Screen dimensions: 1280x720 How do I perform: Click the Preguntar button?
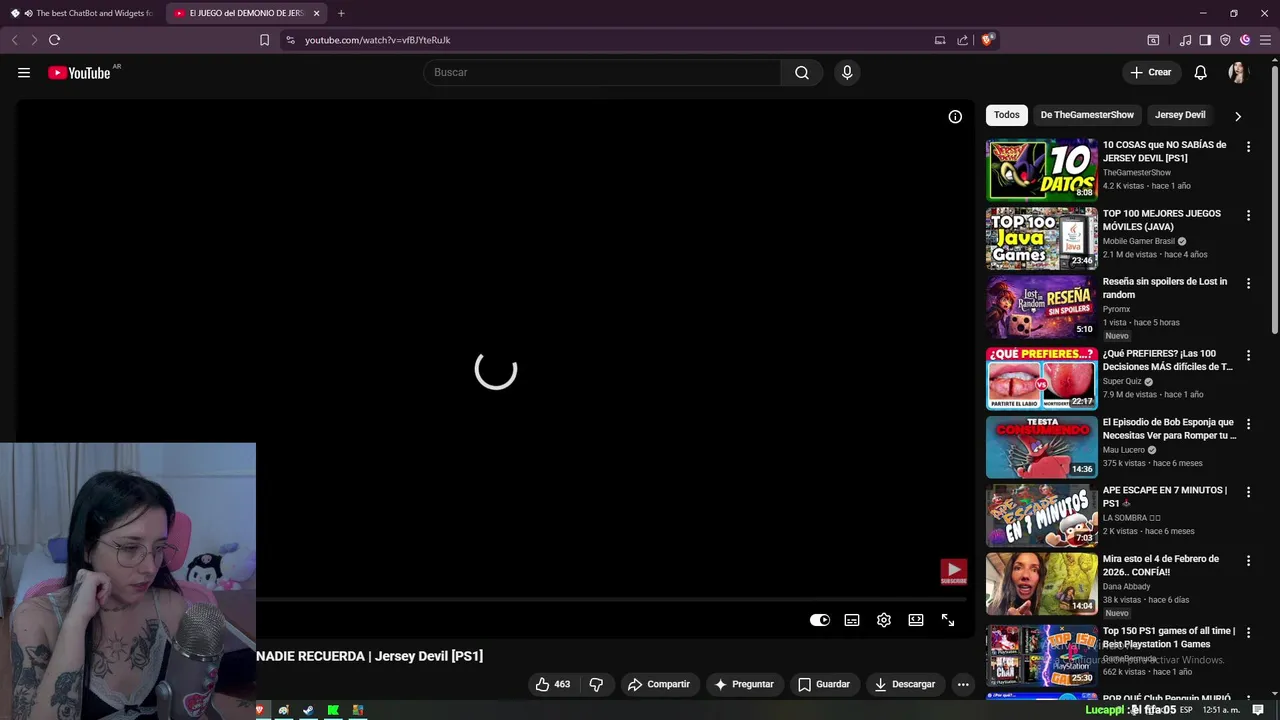[x=743, y=684]
